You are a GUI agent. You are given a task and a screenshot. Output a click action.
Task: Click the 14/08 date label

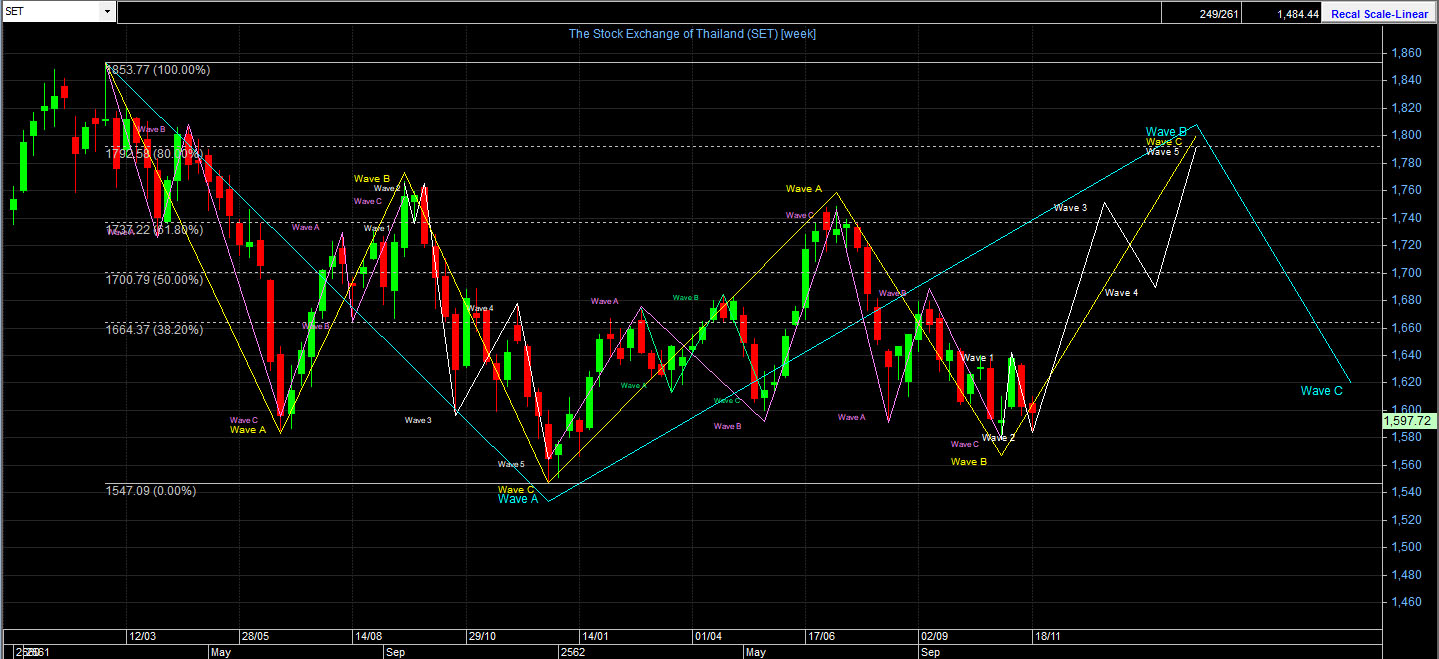pos(369,636)
